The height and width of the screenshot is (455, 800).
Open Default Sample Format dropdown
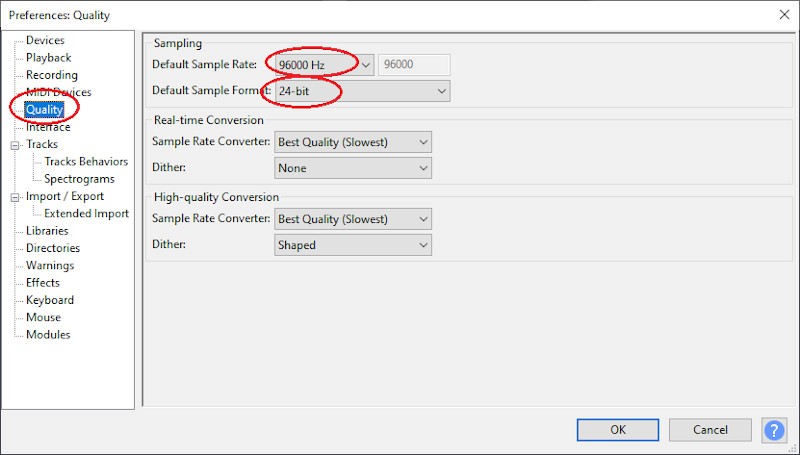(x=362, y=91)
